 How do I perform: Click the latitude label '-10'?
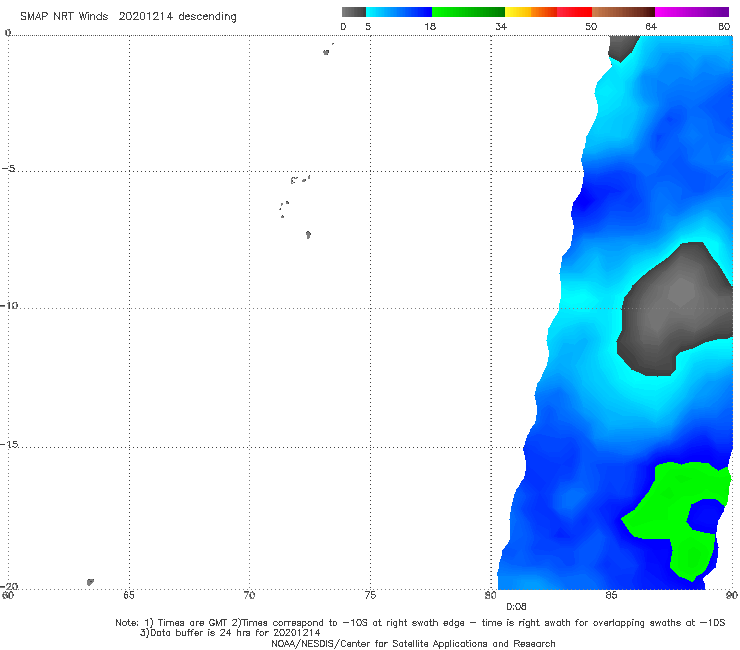click(9, 305)
